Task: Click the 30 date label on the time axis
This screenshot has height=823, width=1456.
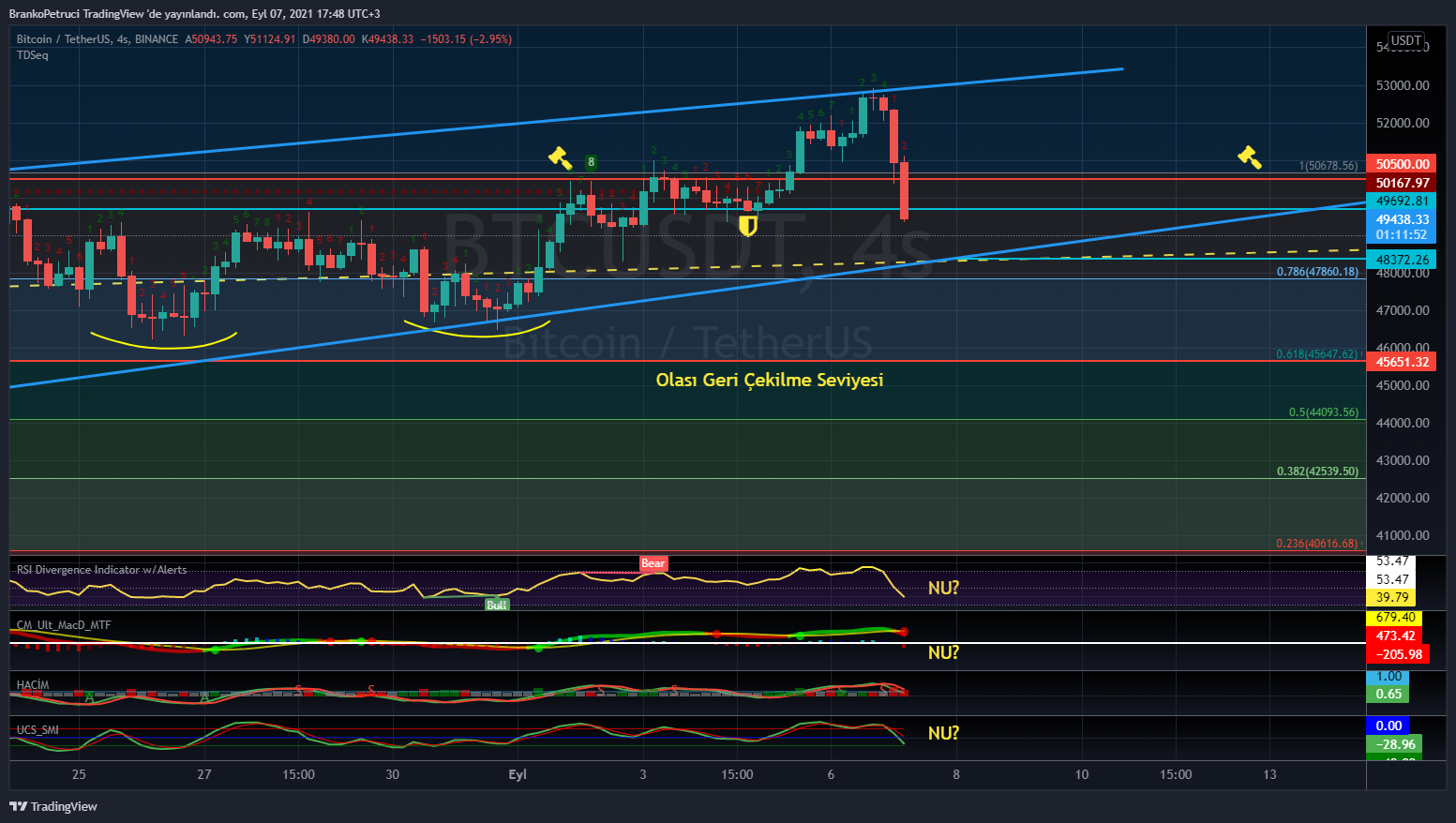Action: tap(392, 774)
